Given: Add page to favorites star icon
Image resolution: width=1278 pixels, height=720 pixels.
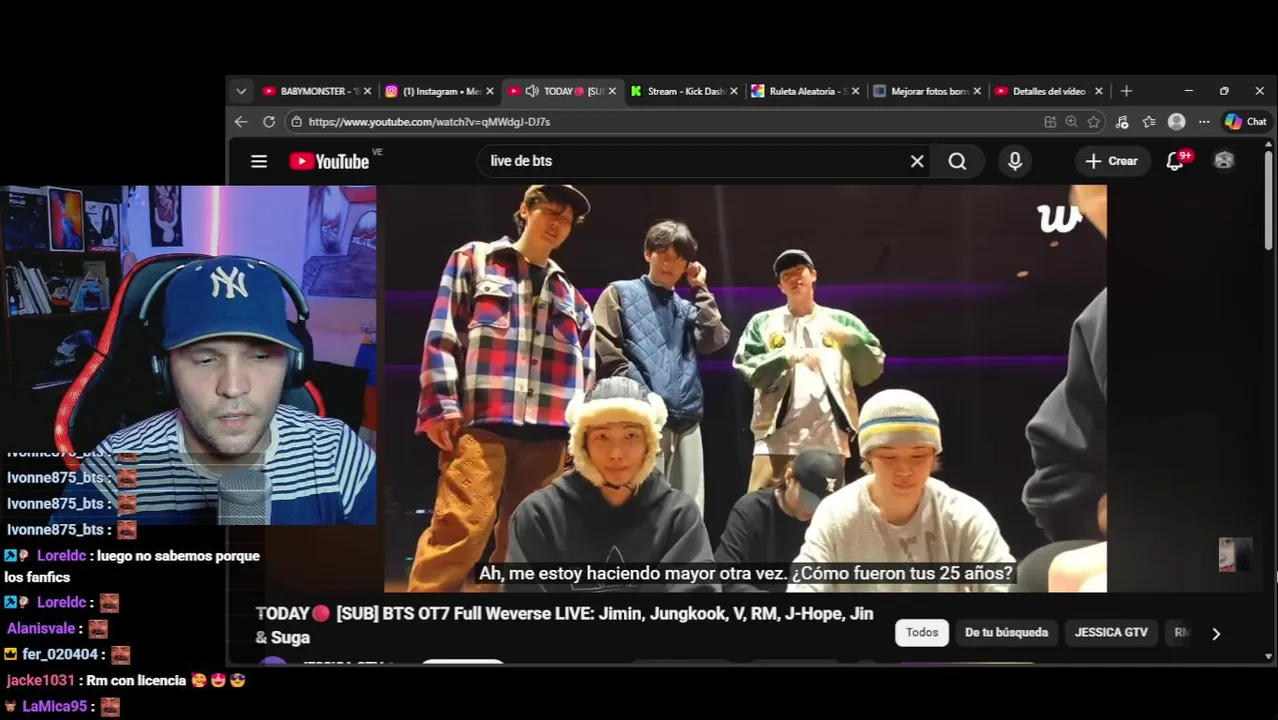Looking at the screenshot, I should pyautogui.click(x=1094, y=121).
